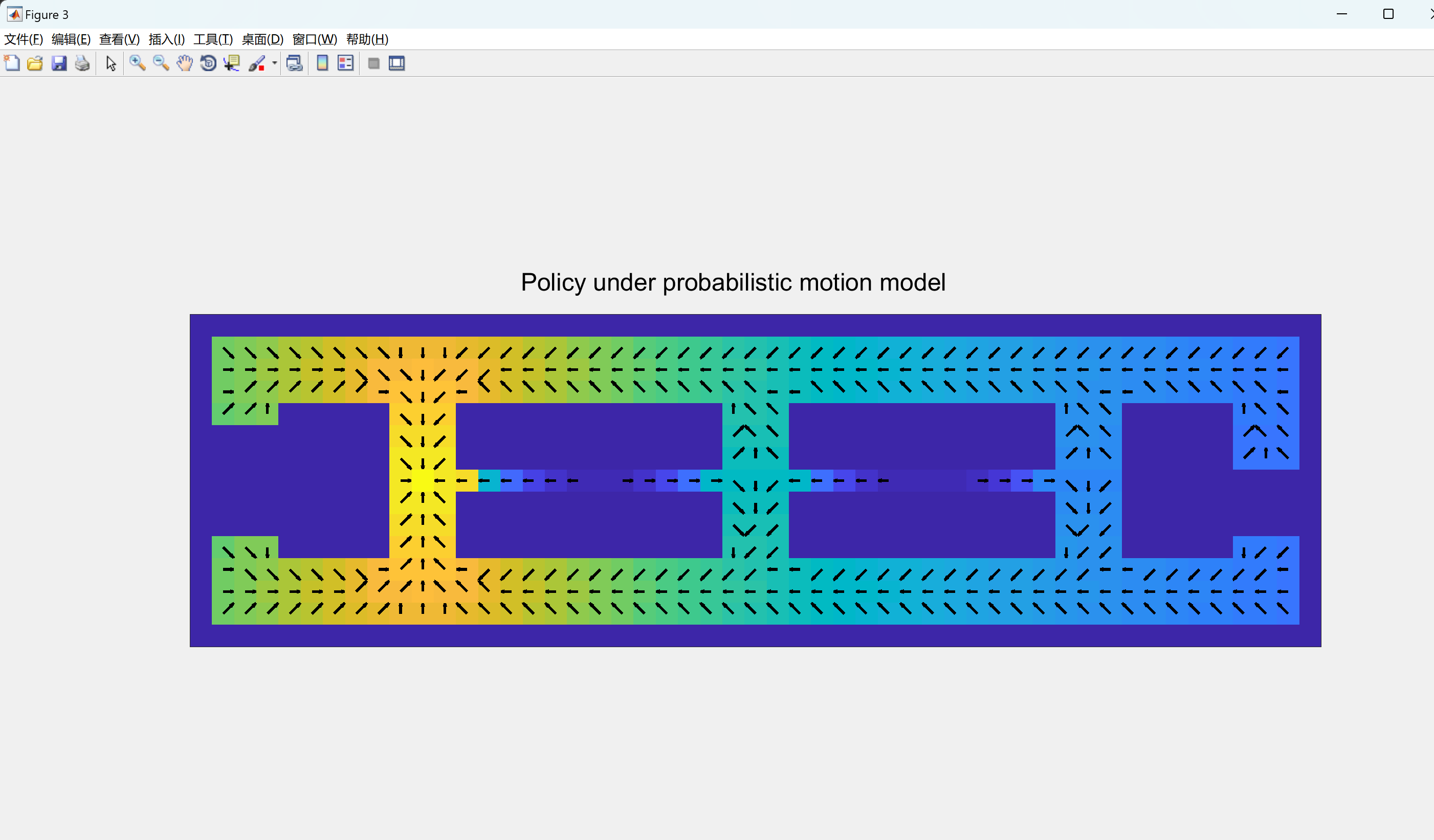The width and height of the screenshot is (1434, 840).
Task: Click the plot title text
Action: tap(733, 282)
